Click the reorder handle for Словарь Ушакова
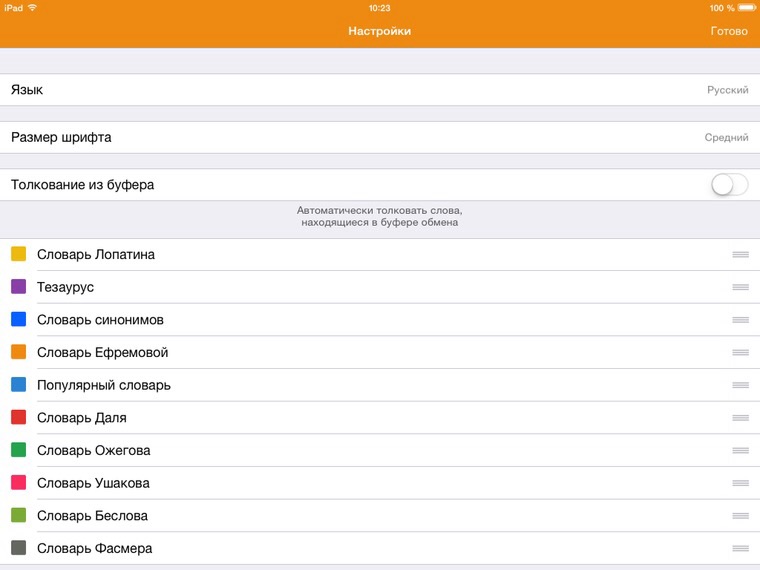This screenshot has width=760, height=570. coord(741,483)
